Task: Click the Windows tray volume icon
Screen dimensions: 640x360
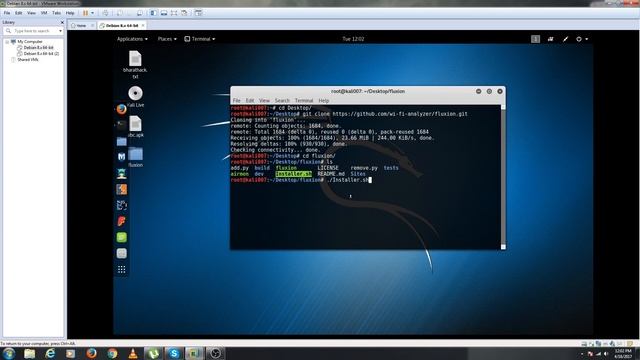Action: 606,354
